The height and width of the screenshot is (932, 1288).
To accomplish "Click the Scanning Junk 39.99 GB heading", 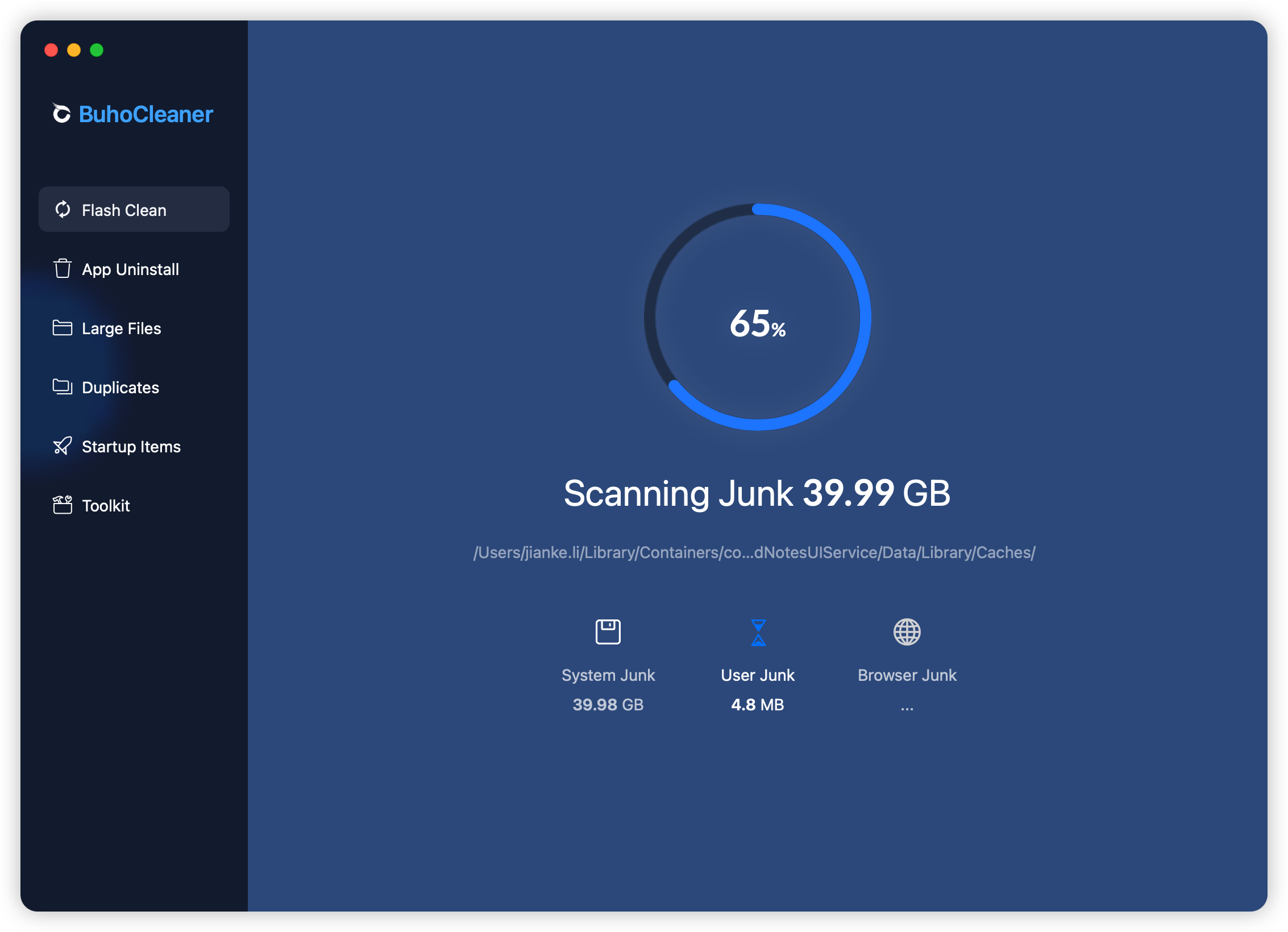I will click(x=757, y=493).
